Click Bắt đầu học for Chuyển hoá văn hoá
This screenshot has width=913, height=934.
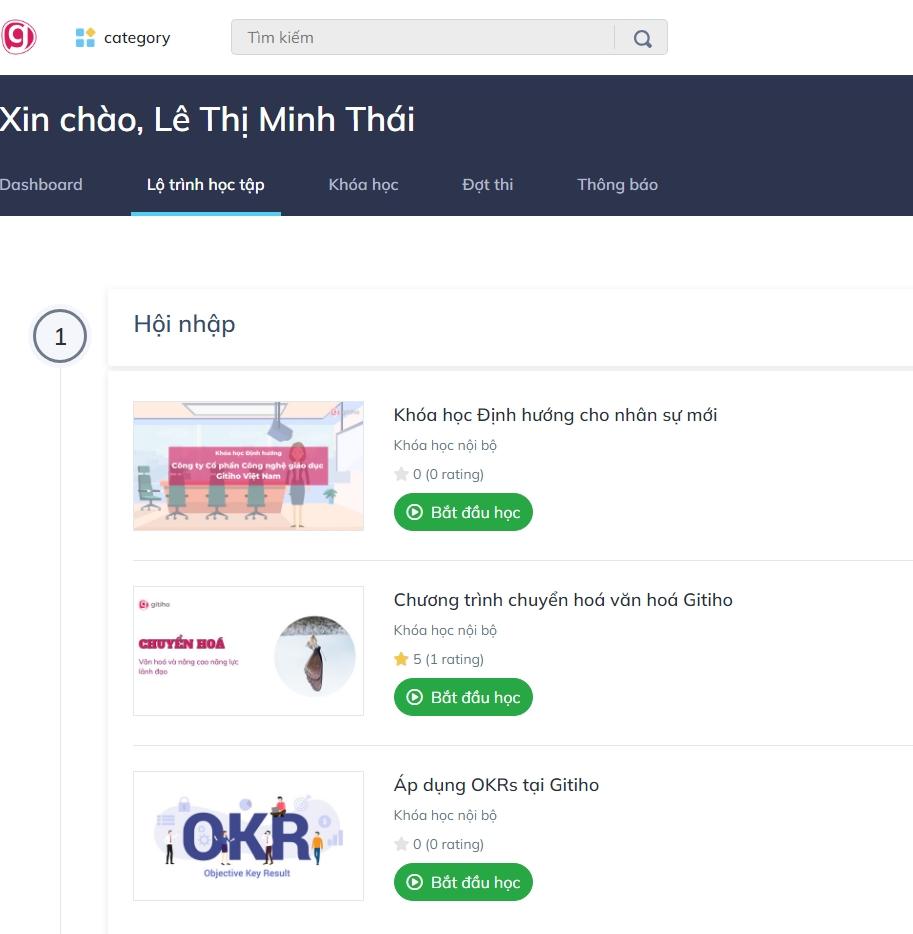pos(463,697)
